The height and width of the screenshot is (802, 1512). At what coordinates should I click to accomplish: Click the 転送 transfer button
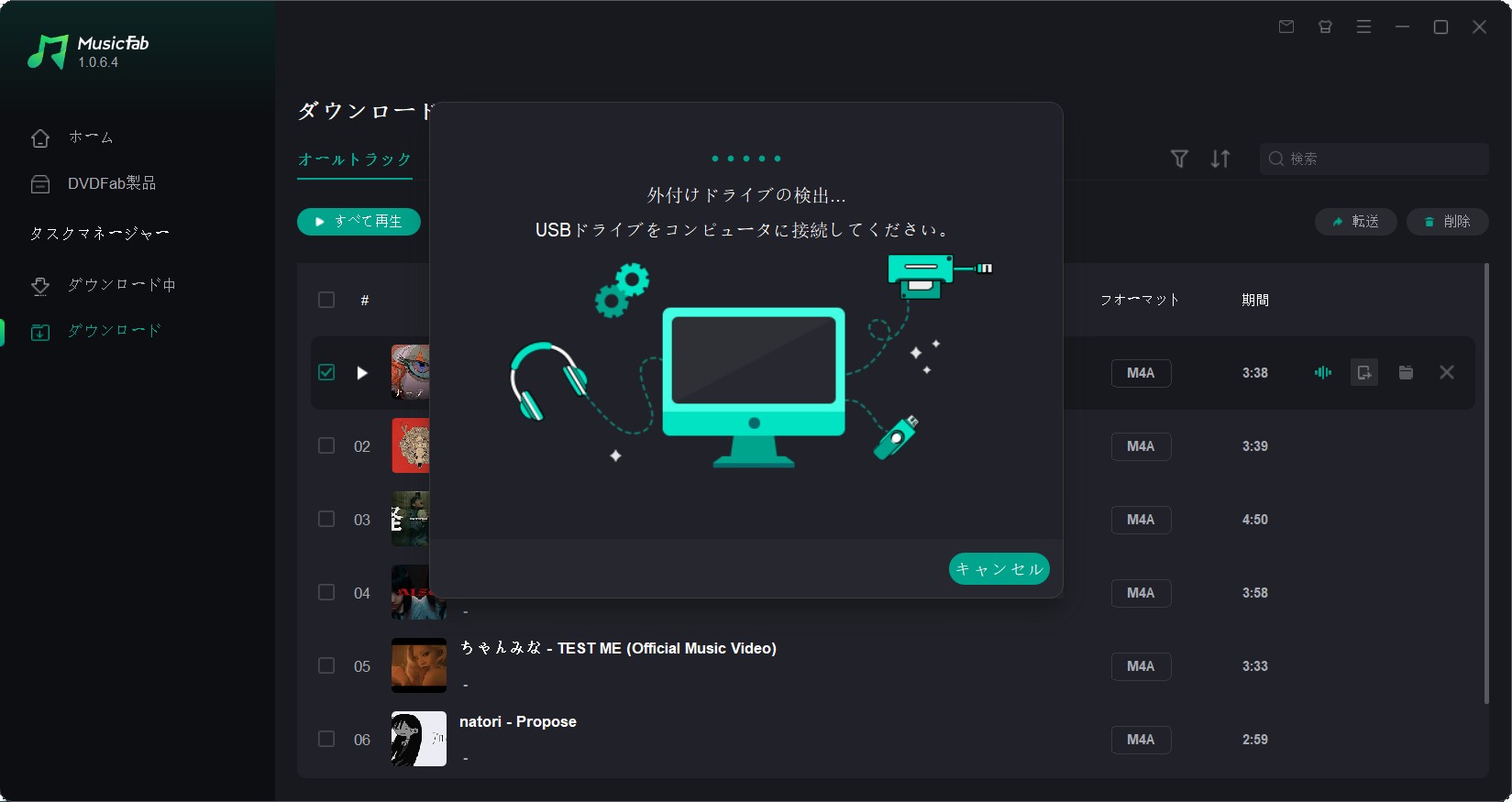1355,222
